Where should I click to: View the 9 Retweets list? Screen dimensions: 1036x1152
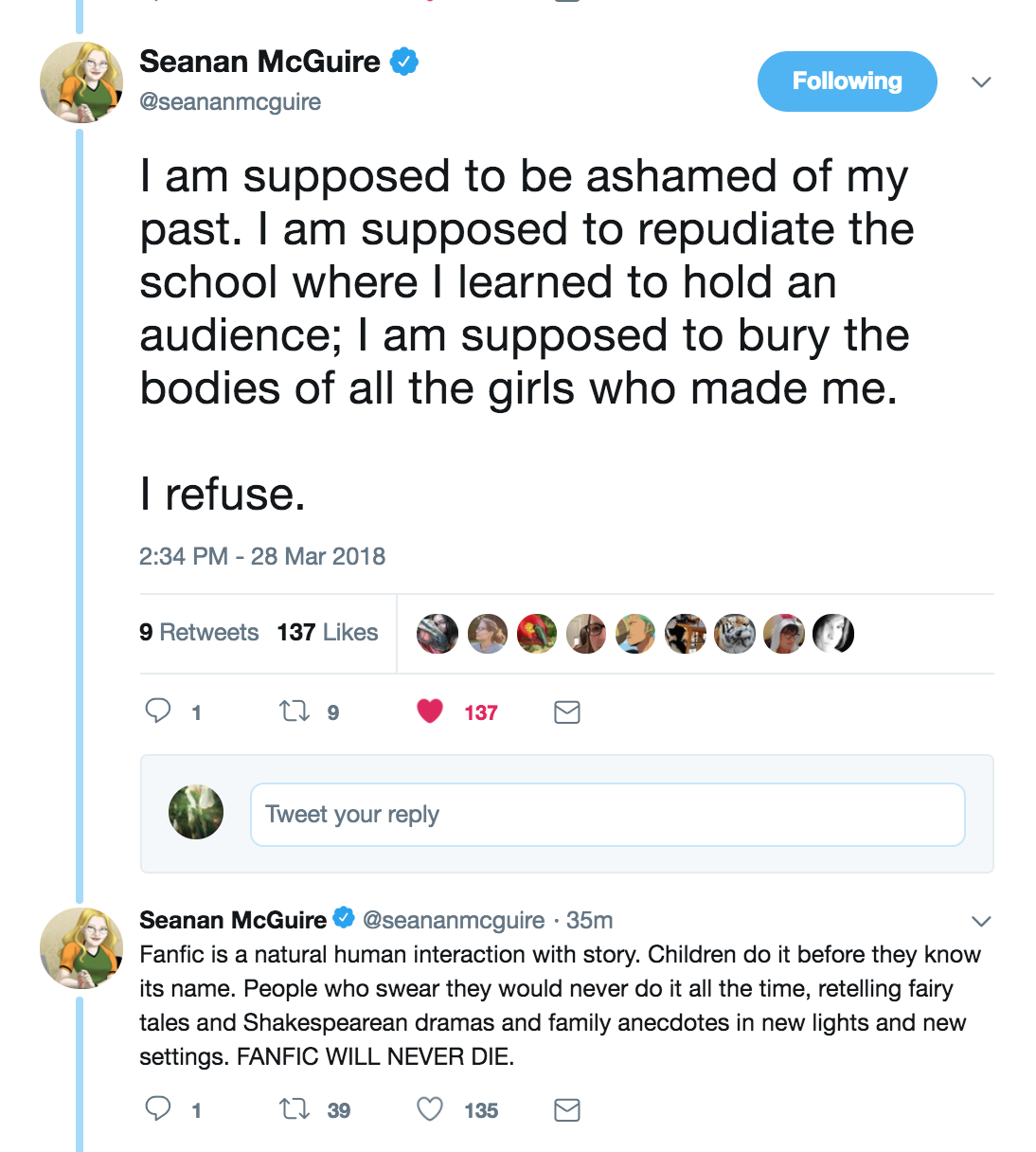[x=199, y=633]
